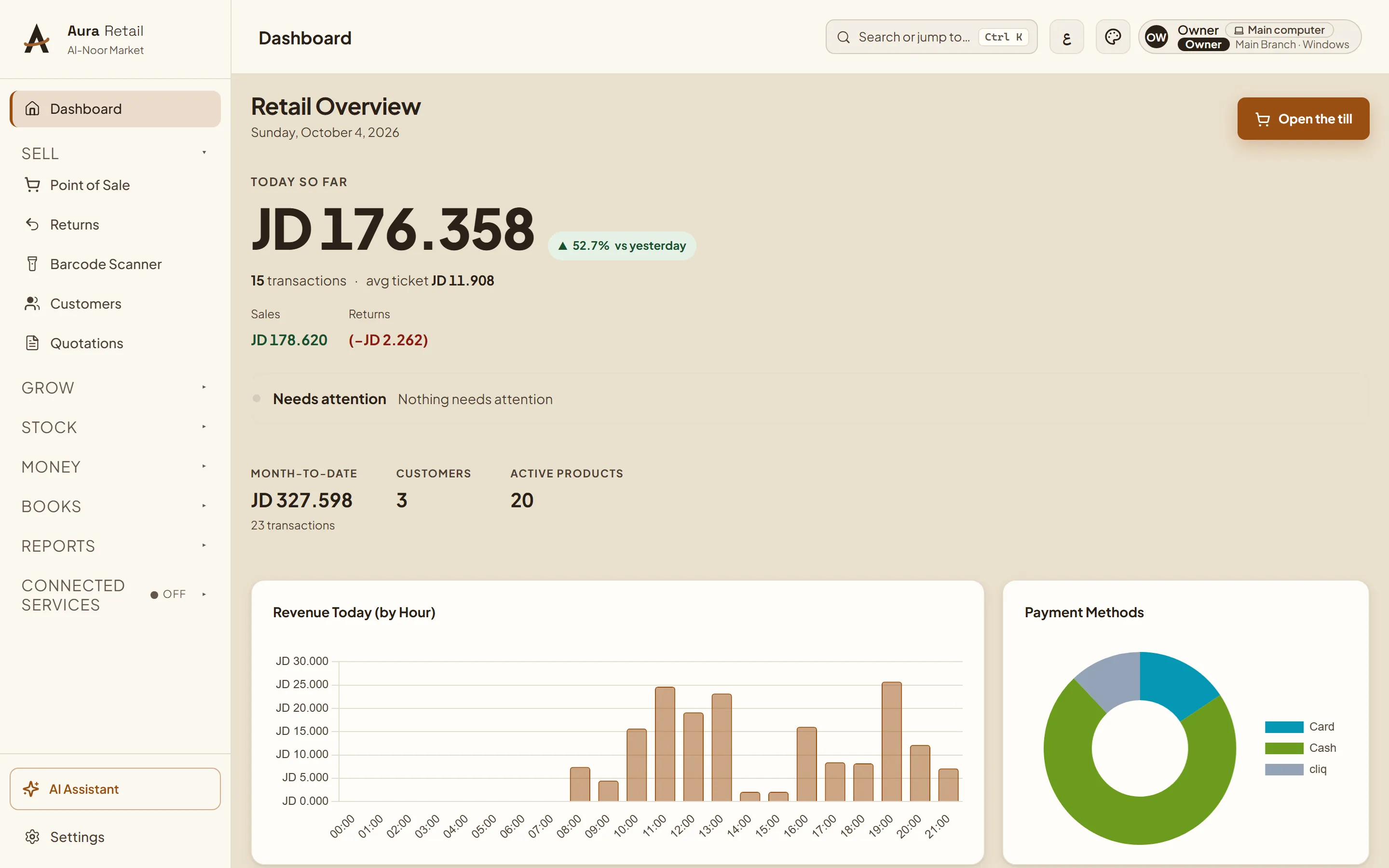The image size is (1389, 868).
Task: Click the Aura Retail logo icon
Action: (37, 39)
